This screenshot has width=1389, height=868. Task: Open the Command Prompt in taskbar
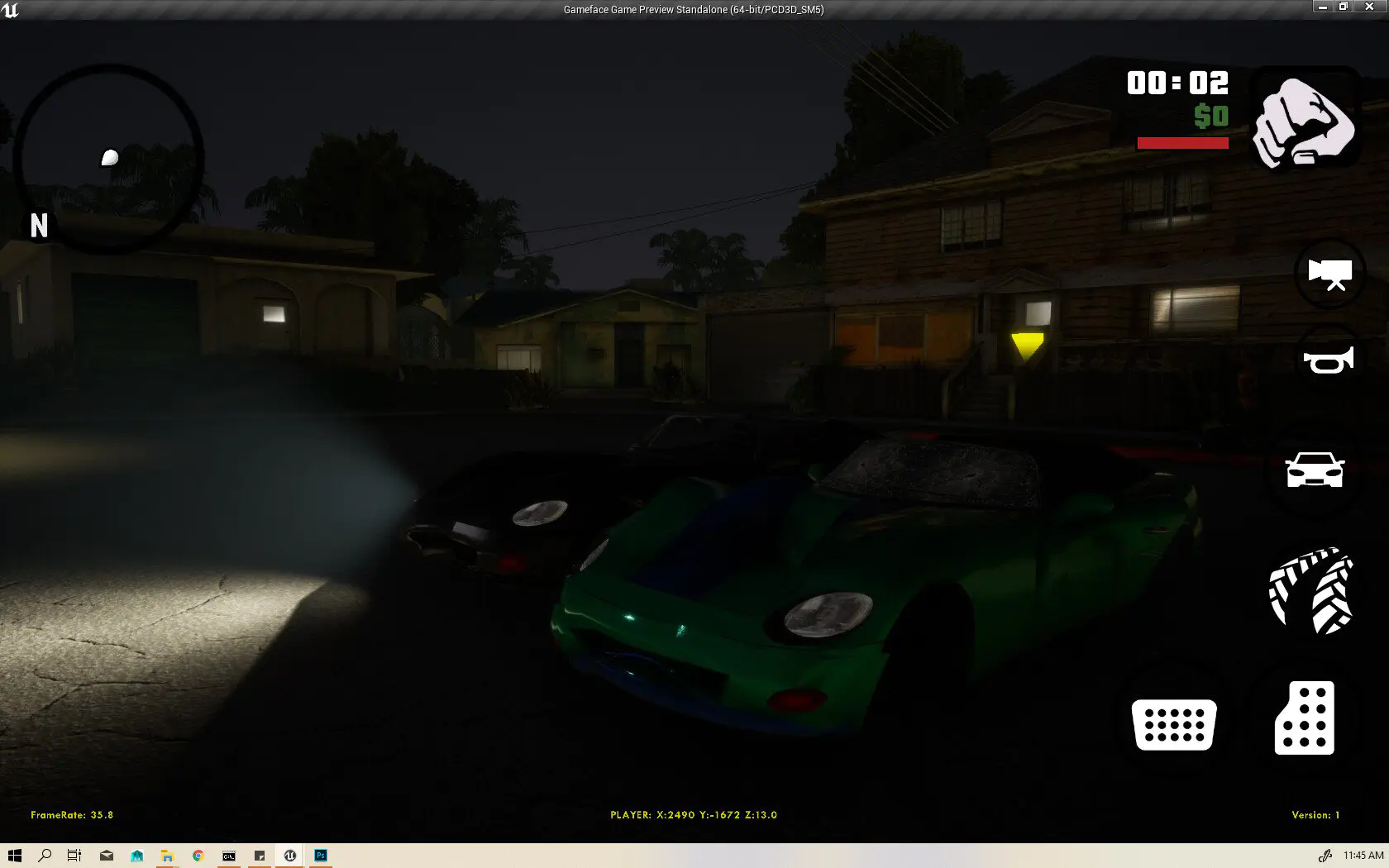[229, 856]
